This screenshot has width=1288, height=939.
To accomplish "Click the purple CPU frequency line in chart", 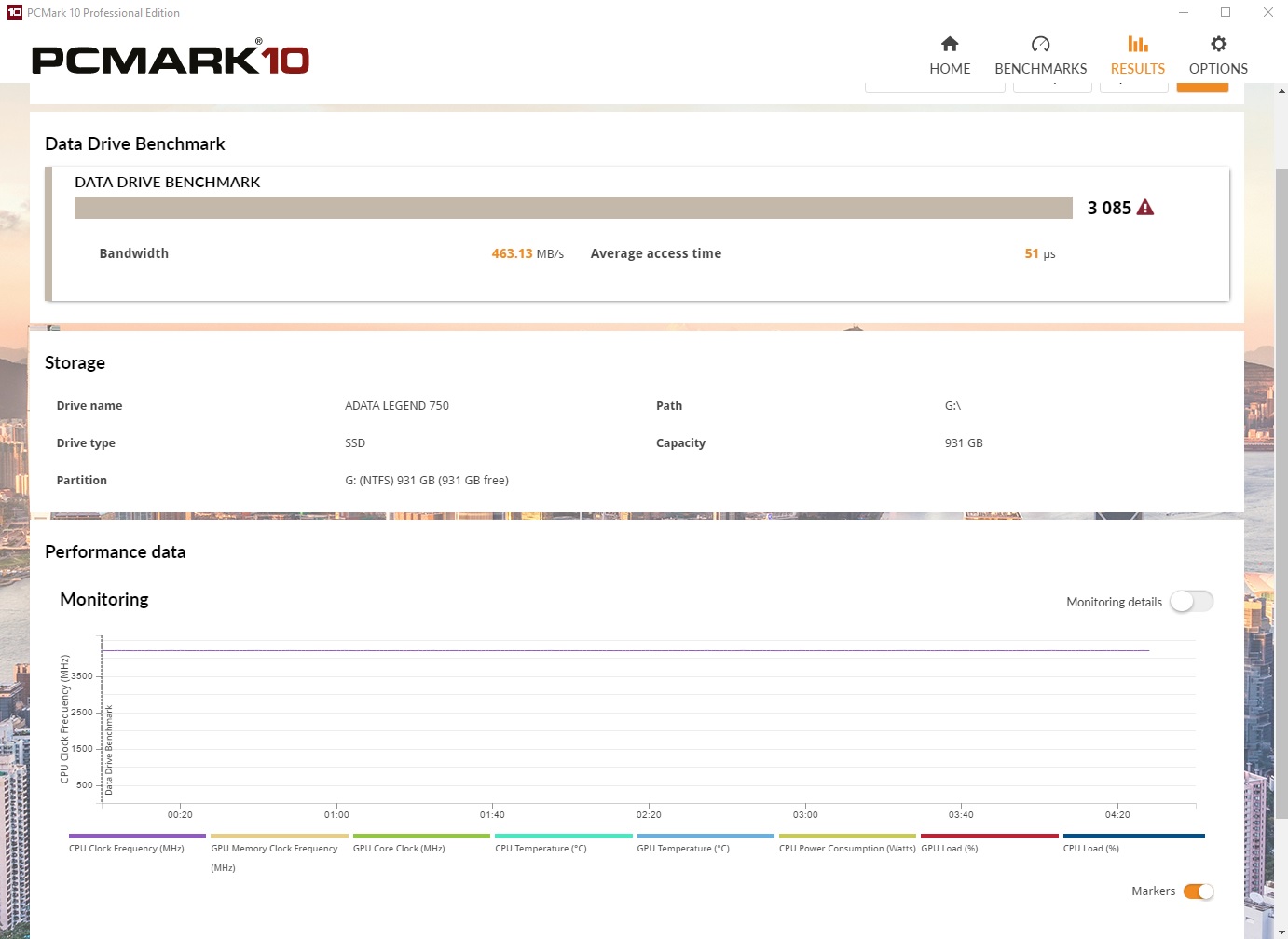I will click(x=625, y=650).
